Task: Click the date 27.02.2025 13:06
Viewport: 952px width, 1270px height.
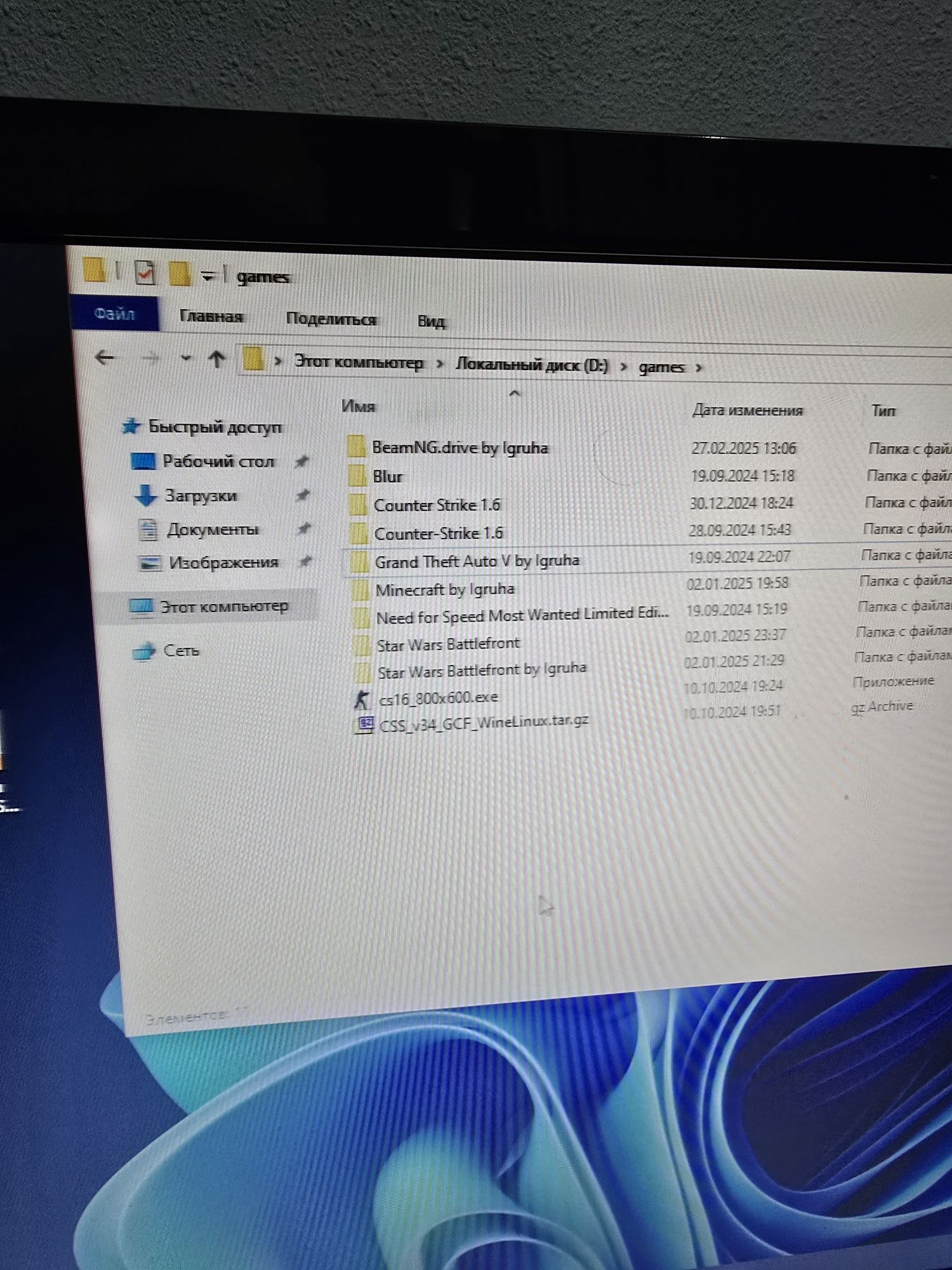Action: 743,448
